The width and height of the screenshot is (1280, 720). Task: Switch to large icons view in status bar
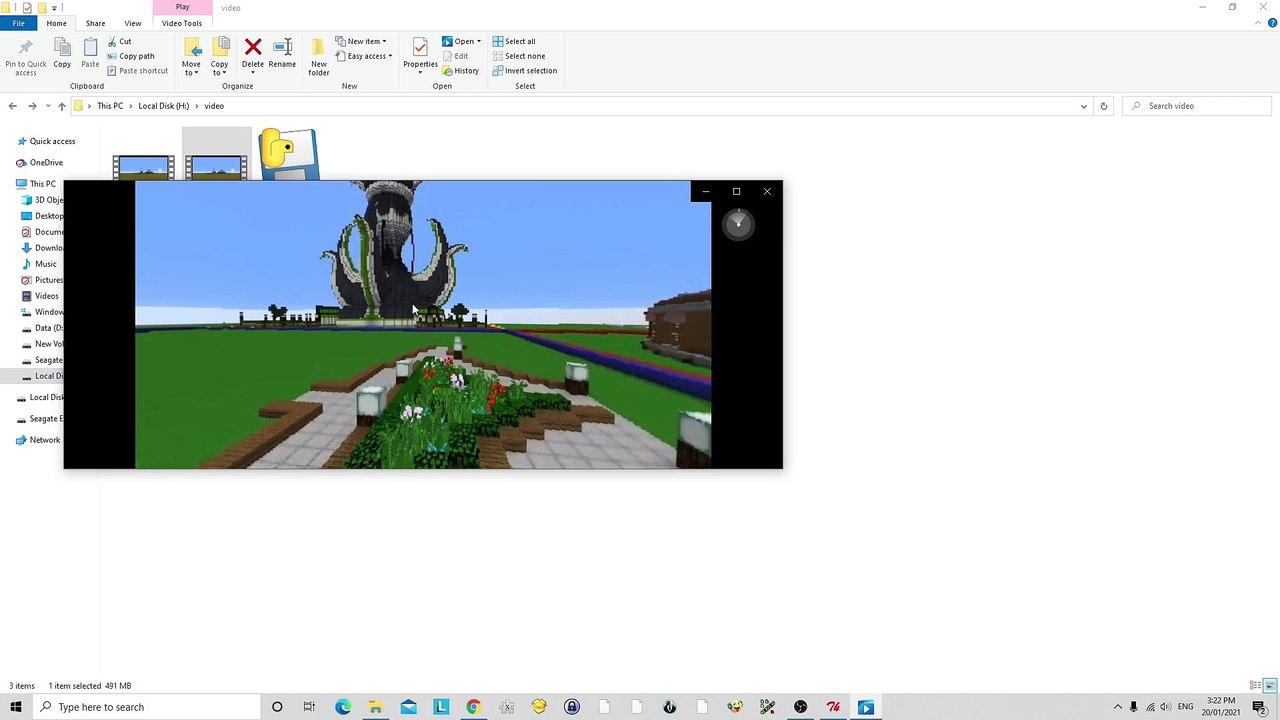point(1270,686)
